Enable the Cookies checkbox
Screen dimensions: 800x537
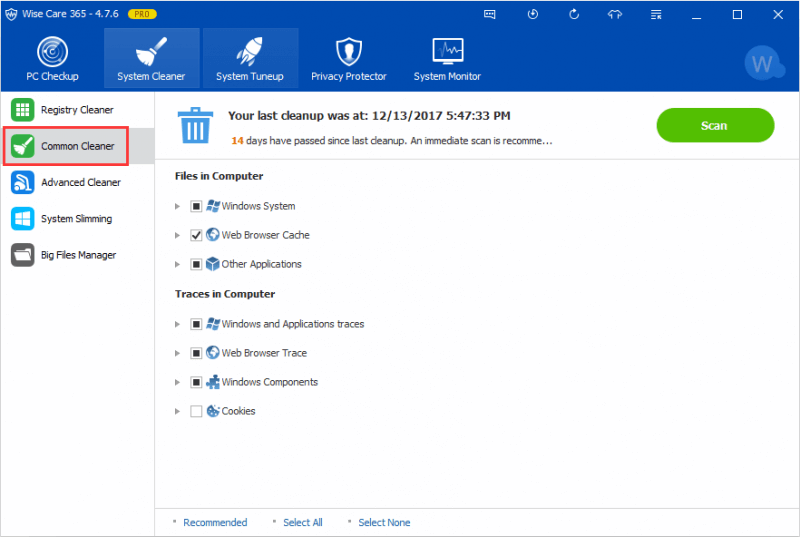coord(196,411)
